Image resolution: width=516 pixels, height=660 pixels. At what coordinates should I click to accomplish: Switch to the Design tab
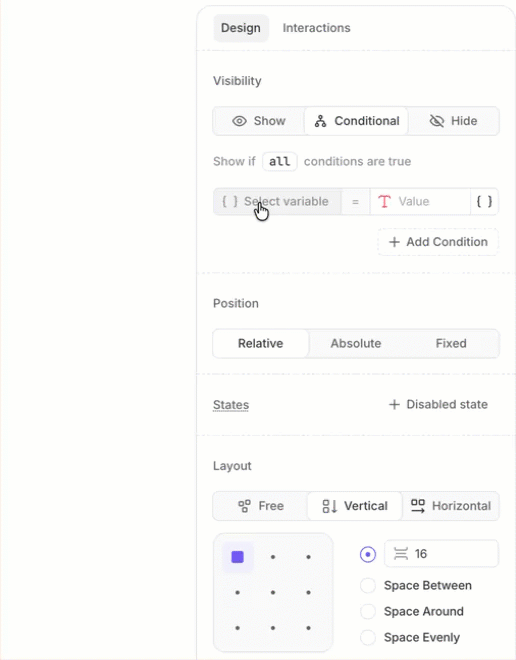point(241,28)
